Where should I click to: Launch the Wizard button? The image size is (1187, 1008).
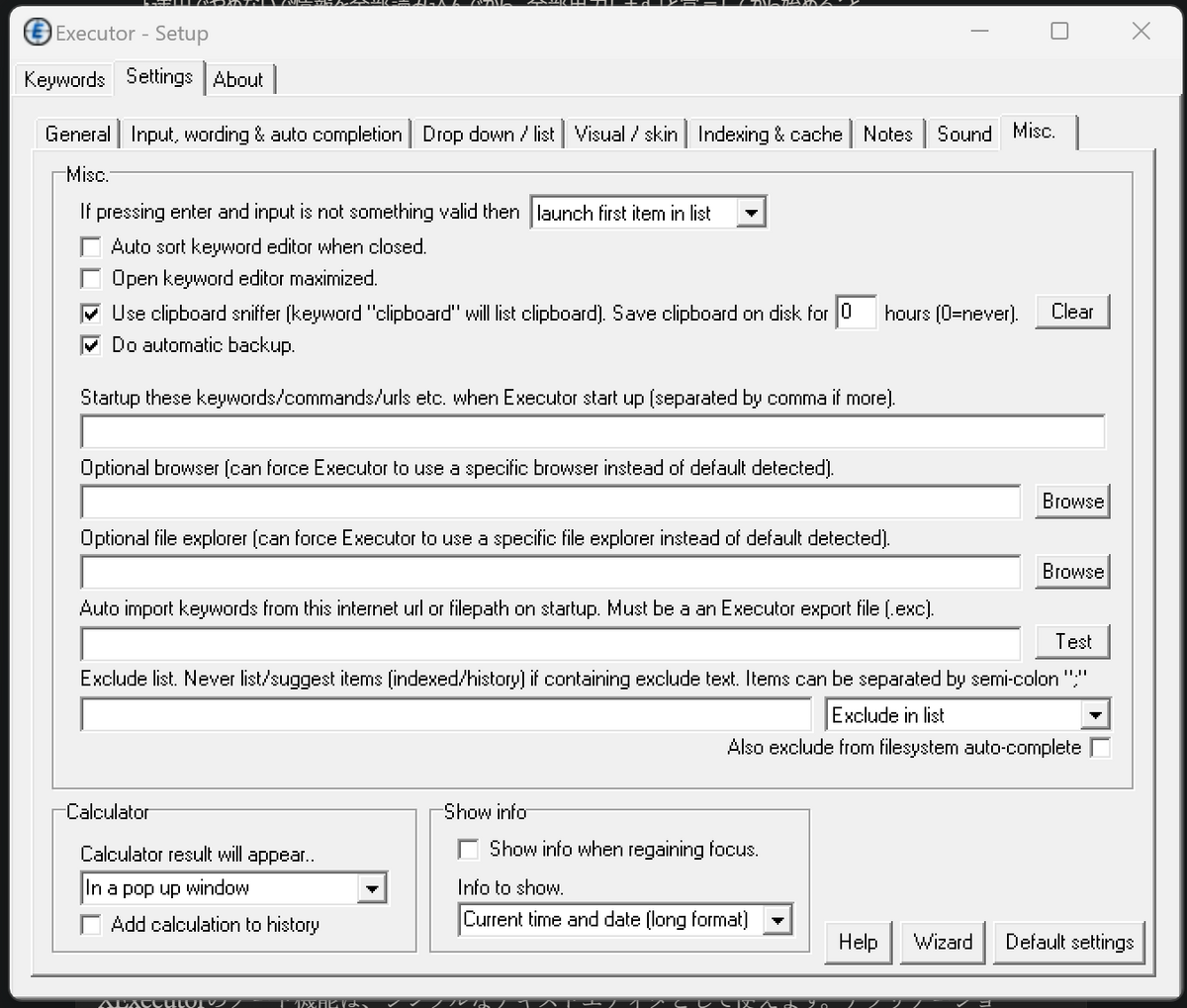click(x=943, y=943)
